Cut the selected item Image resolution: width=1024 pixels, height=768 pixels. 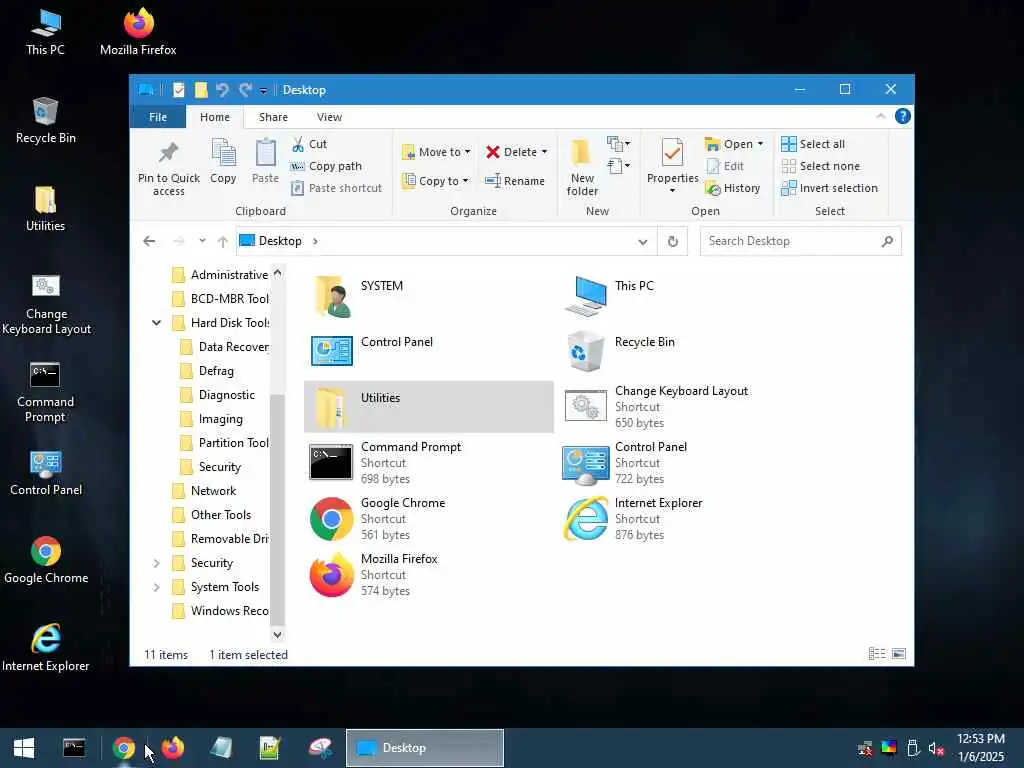(x=310, y=144)
